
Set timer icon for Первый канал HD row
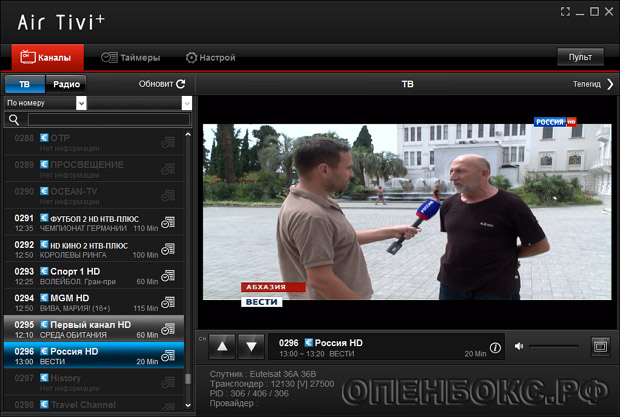(168, 329)
